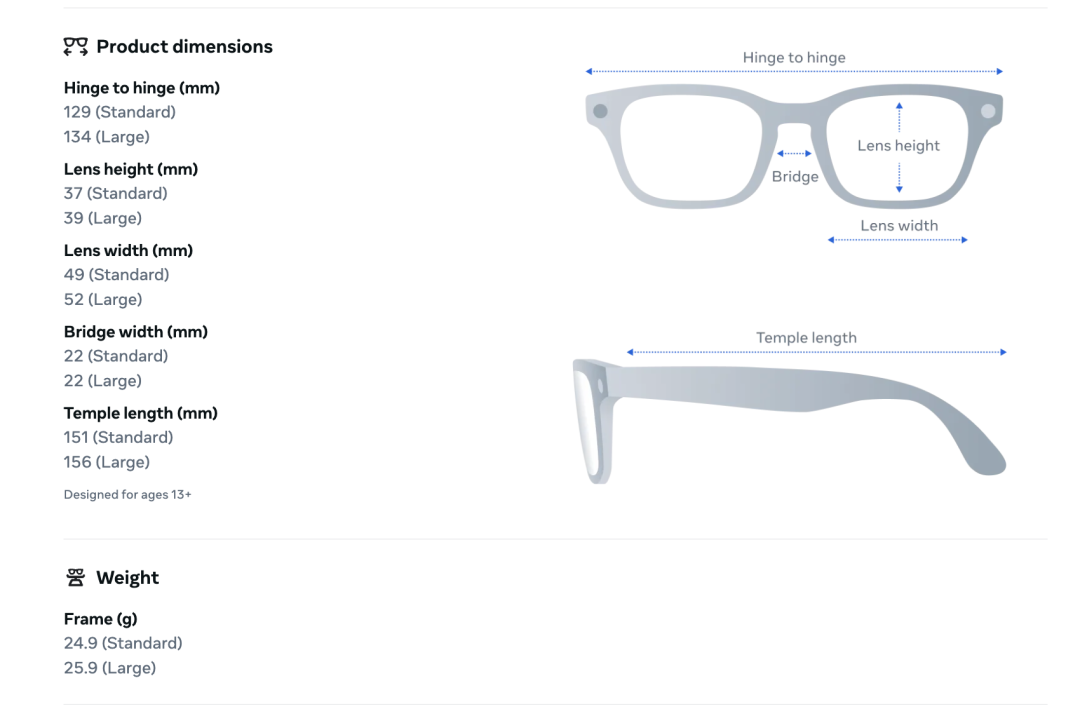Image resolution: width=1080 pixels, height=709 pixels.
Task: Click the 156 (Large) temple length value
Action: coord(107,462)
